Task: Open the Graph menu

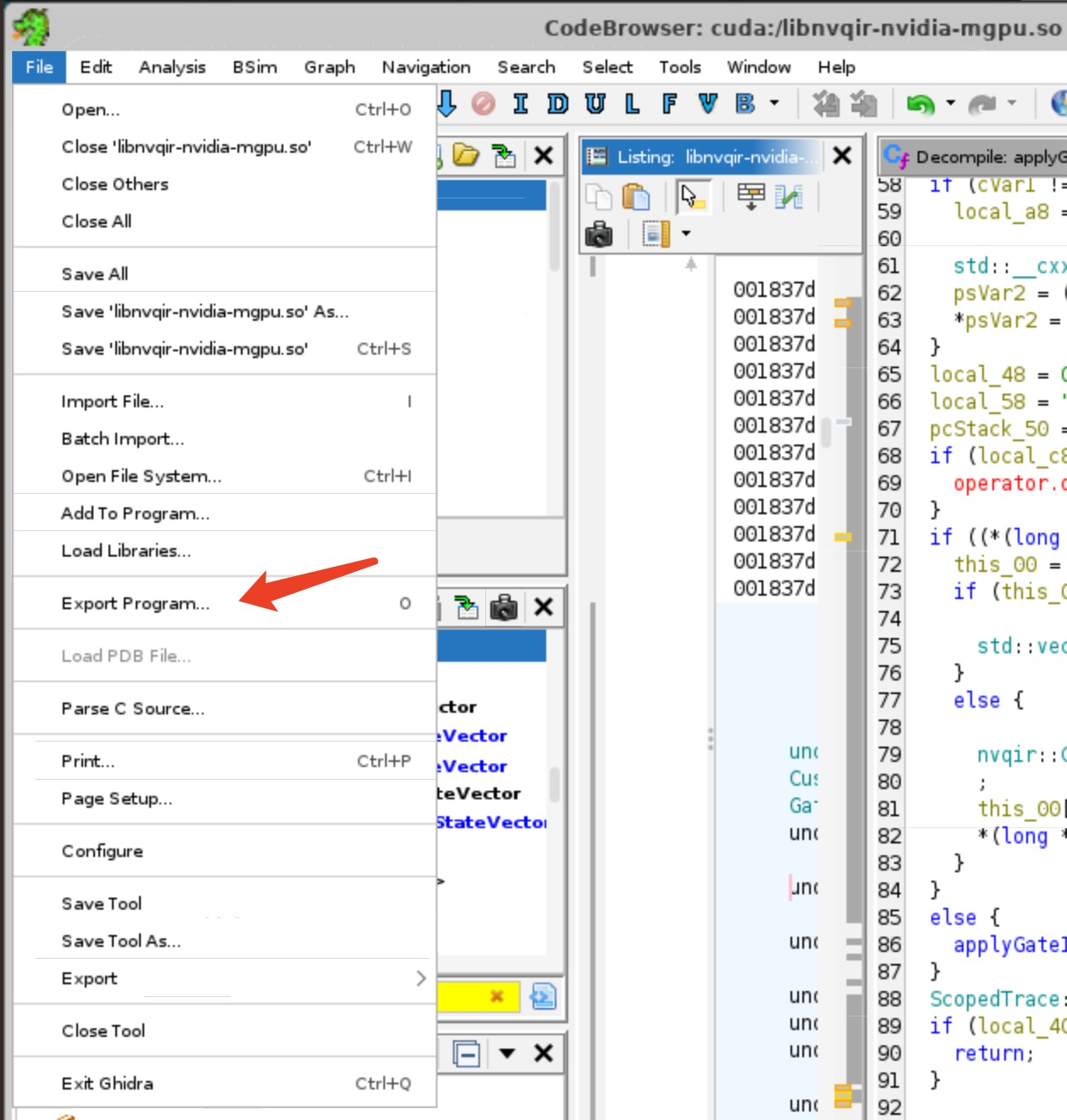Action: (x=329, y=67)
